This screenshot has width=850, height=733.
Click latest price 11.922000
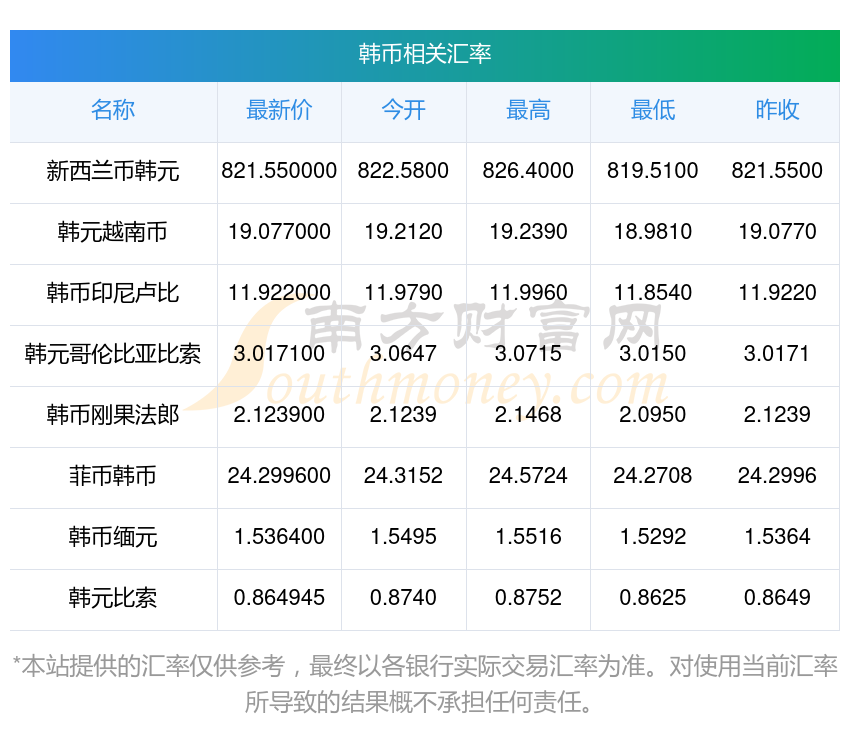click(x=279, y=293)
